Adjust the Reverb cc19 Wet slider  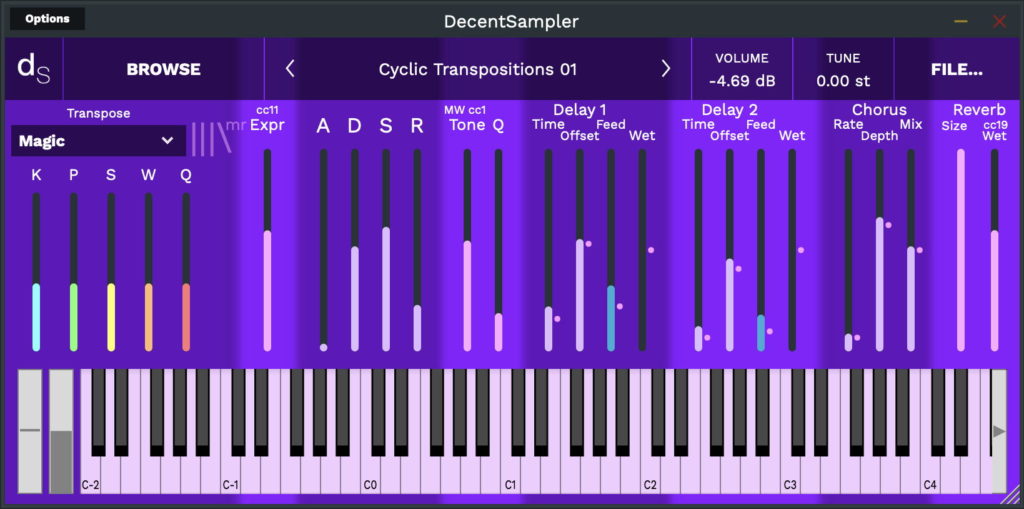pos(995,250)
